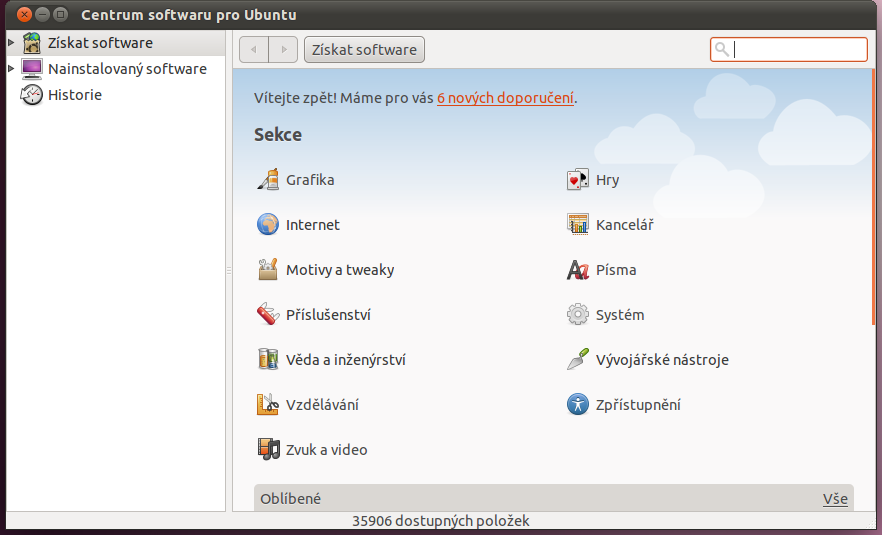882x535 pixels.
Task: Open the Internet section label
Action: click(313, 224)
